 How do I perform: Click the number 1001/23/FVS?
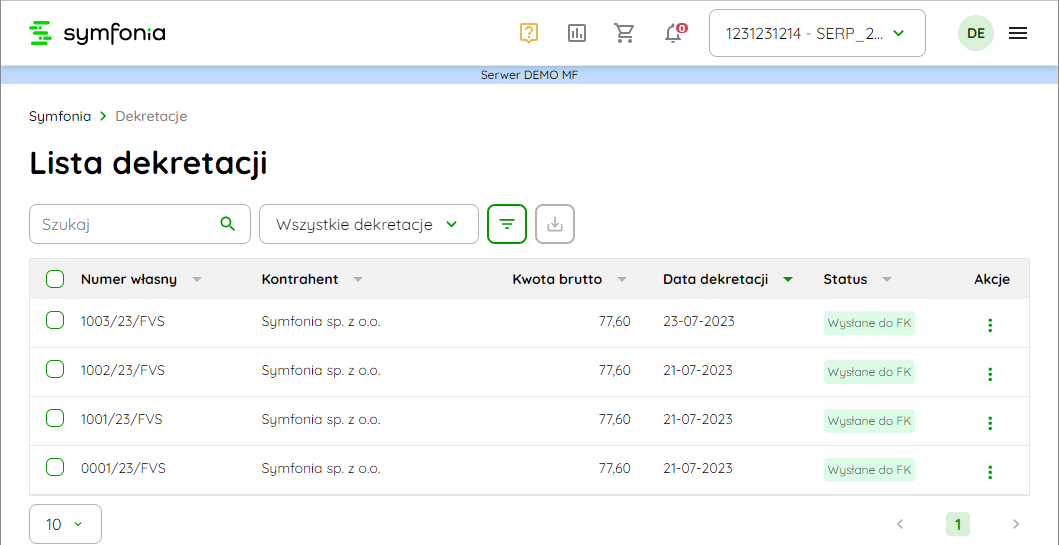pyautogui.click(x=122, y=419)
